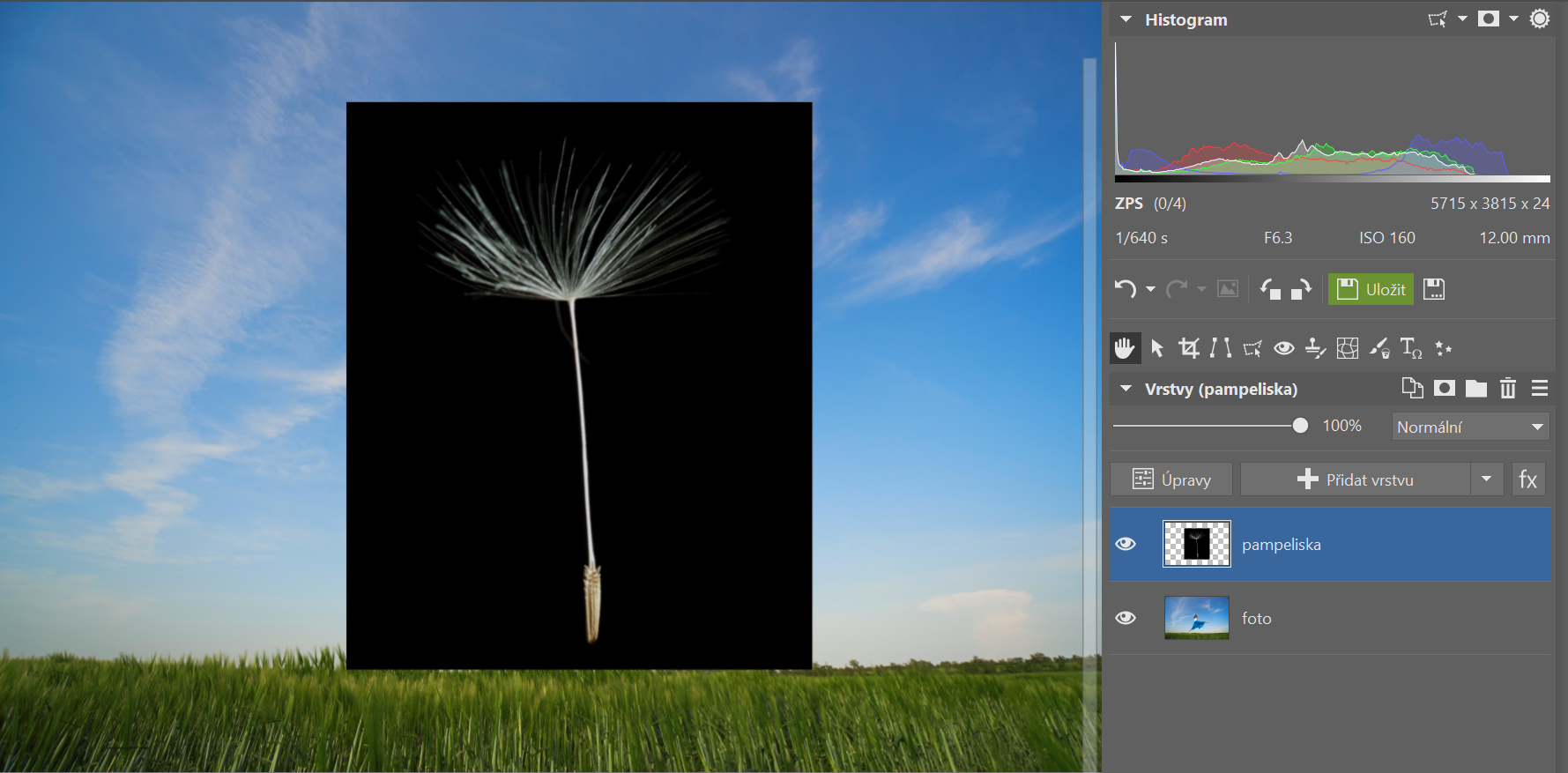Open the Normální blend mode dropdown

(1470, 427)
